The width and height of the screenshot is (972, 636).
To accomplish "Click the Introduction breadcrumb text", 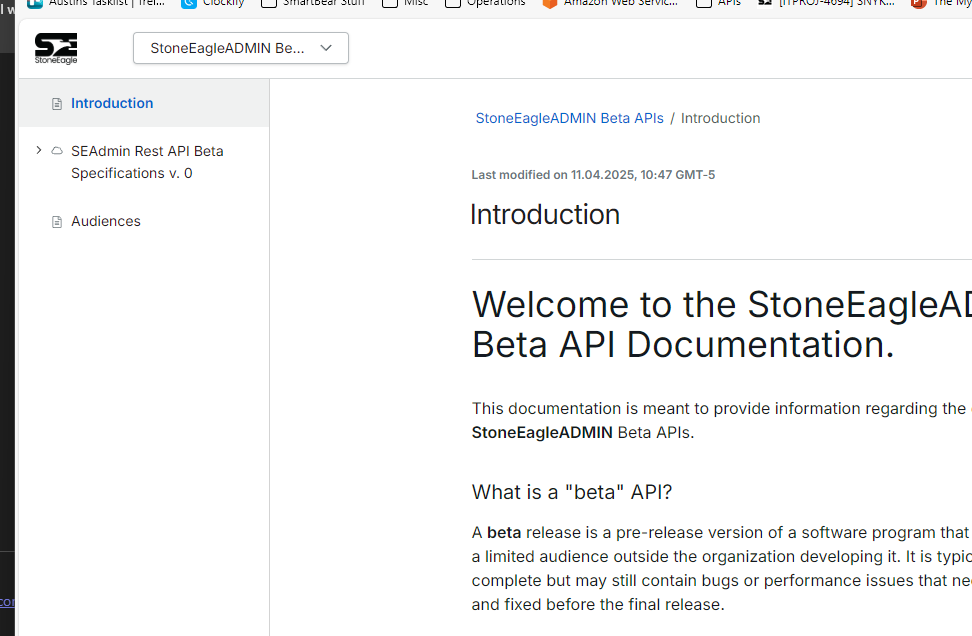I will [720, 118].
